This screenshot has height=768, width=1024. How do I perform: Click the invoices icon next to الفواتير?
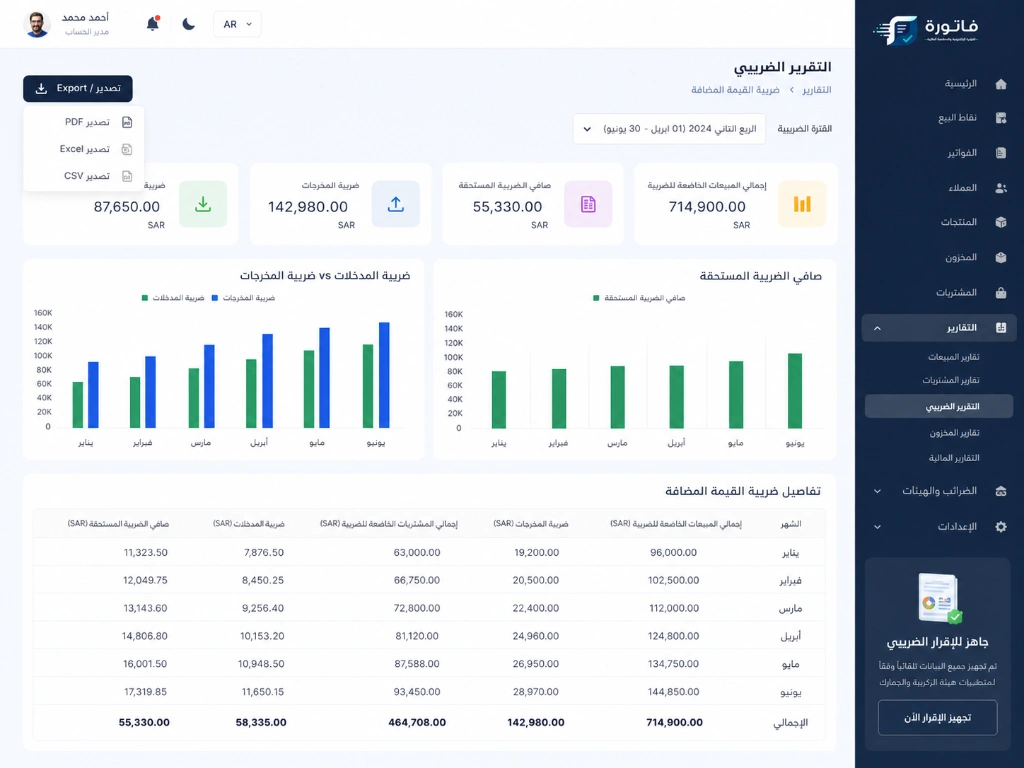tap(1000, 153)
